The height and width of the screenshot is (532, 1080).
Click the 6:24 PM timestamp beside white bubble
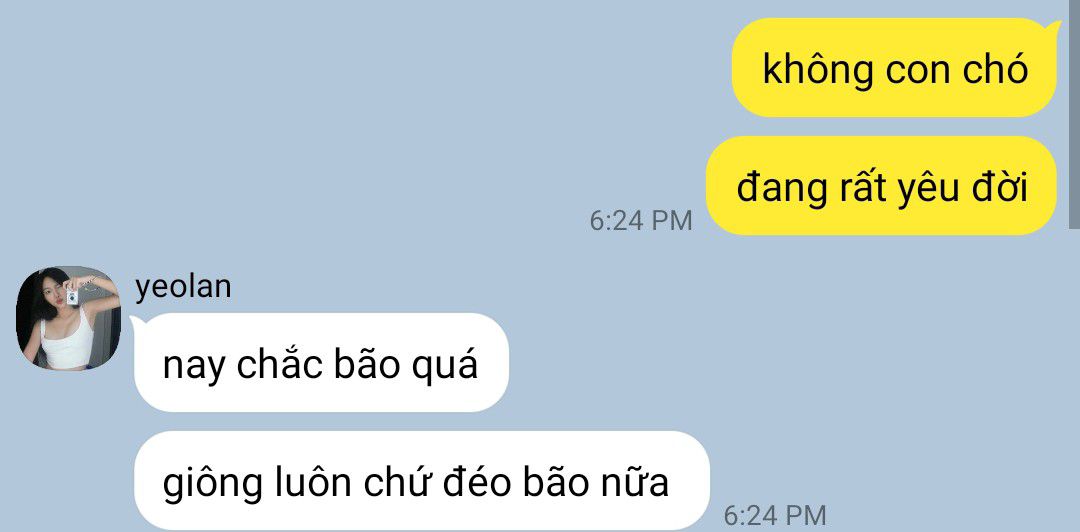[775, 515]
